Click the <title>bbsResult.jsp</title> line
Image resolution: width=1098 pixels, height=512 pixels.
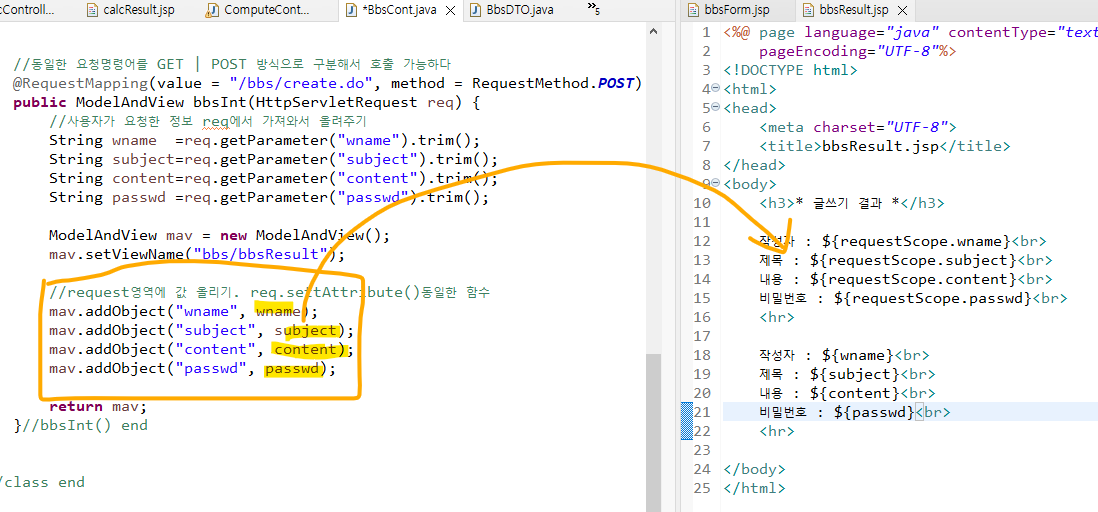[x=884, y=146]
